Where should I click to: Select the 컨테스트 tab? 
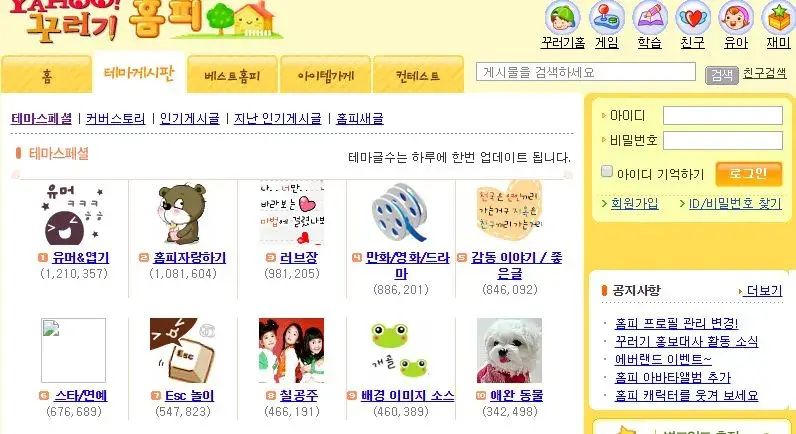[418, 75]
